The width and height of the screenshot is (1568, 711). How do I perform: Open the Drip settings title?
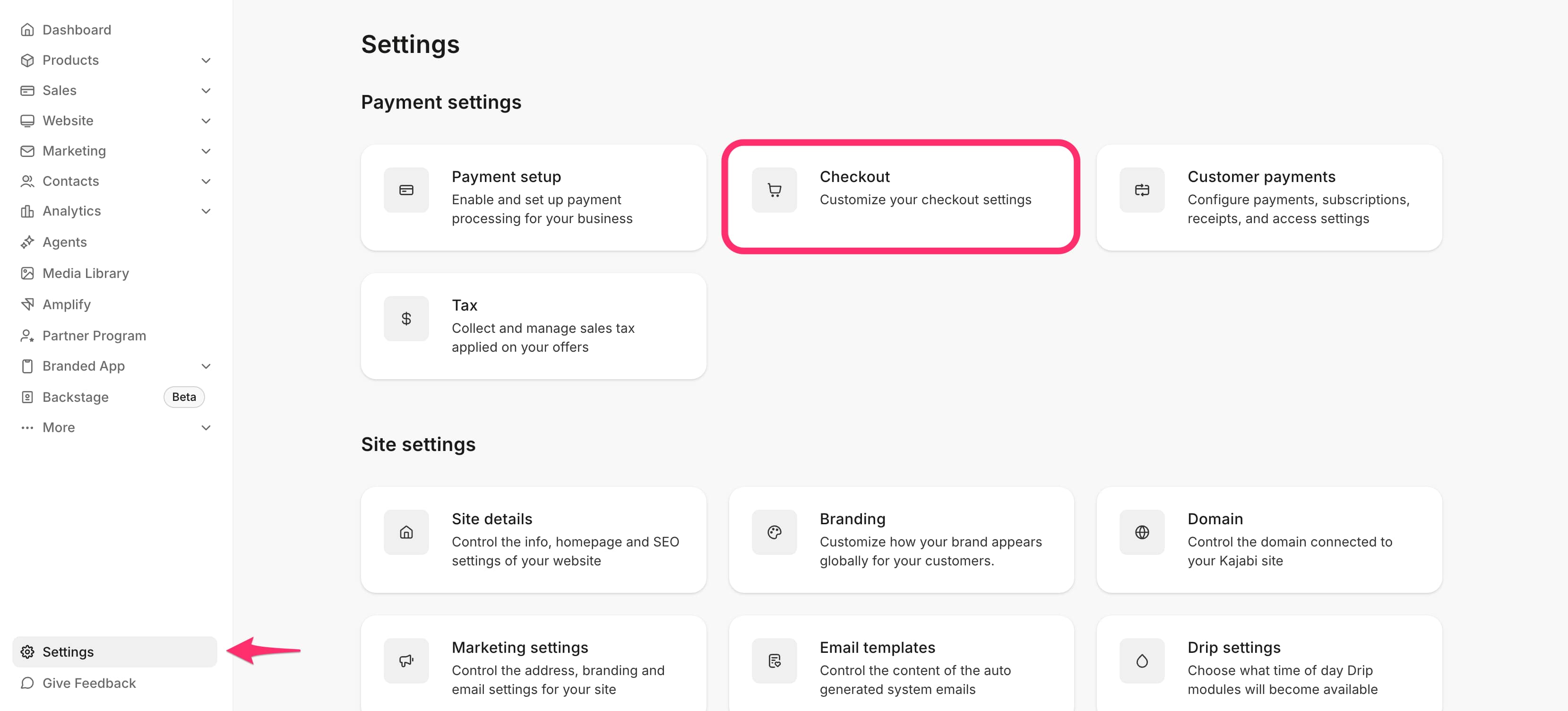point(1234,647)
